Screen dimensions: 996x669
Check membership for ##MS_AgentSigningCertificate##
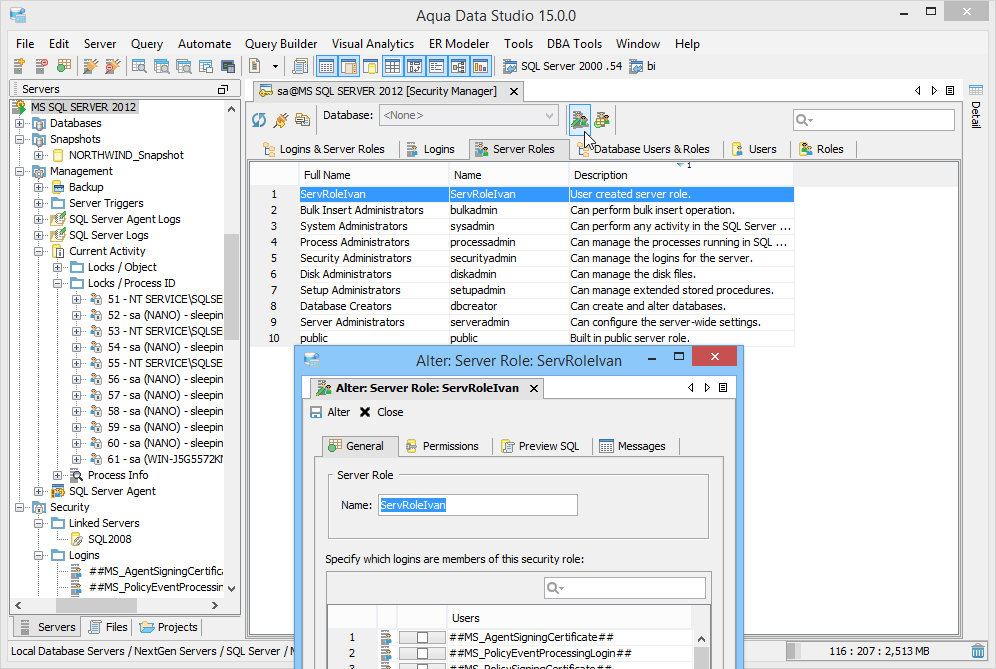[x=422, y=637]
